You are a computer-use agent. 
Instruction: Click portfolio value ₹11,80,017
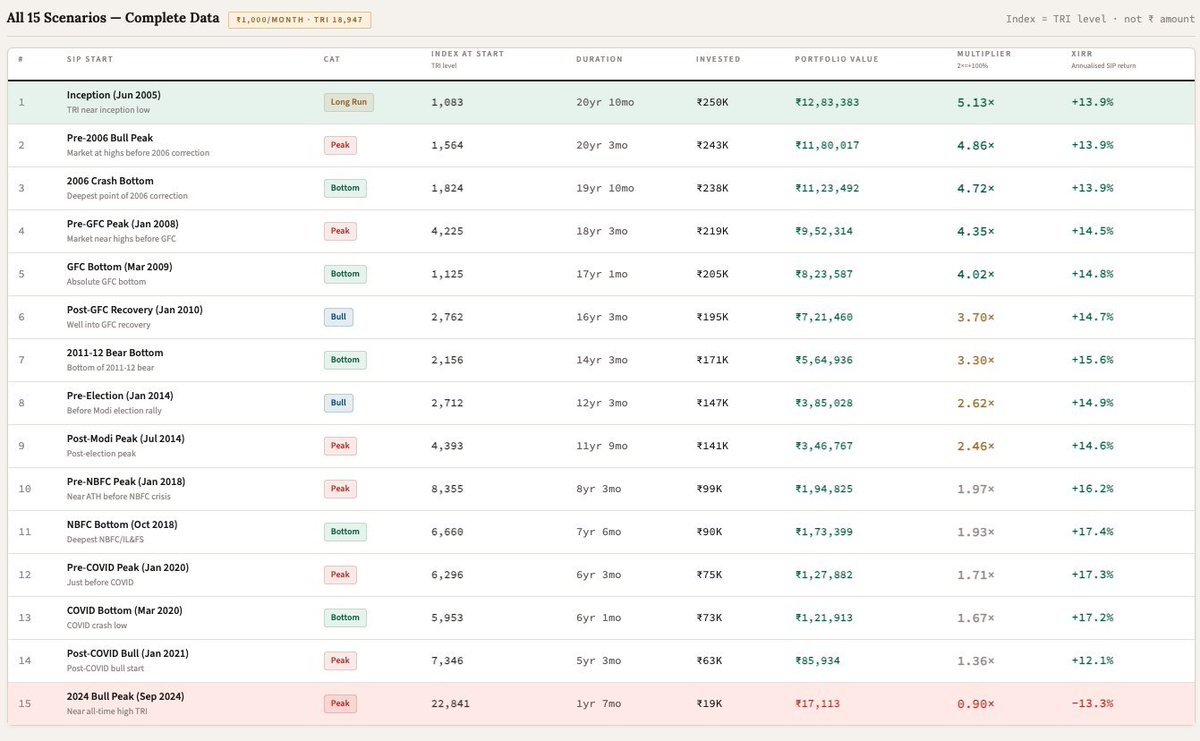click(x=827, y=145)
